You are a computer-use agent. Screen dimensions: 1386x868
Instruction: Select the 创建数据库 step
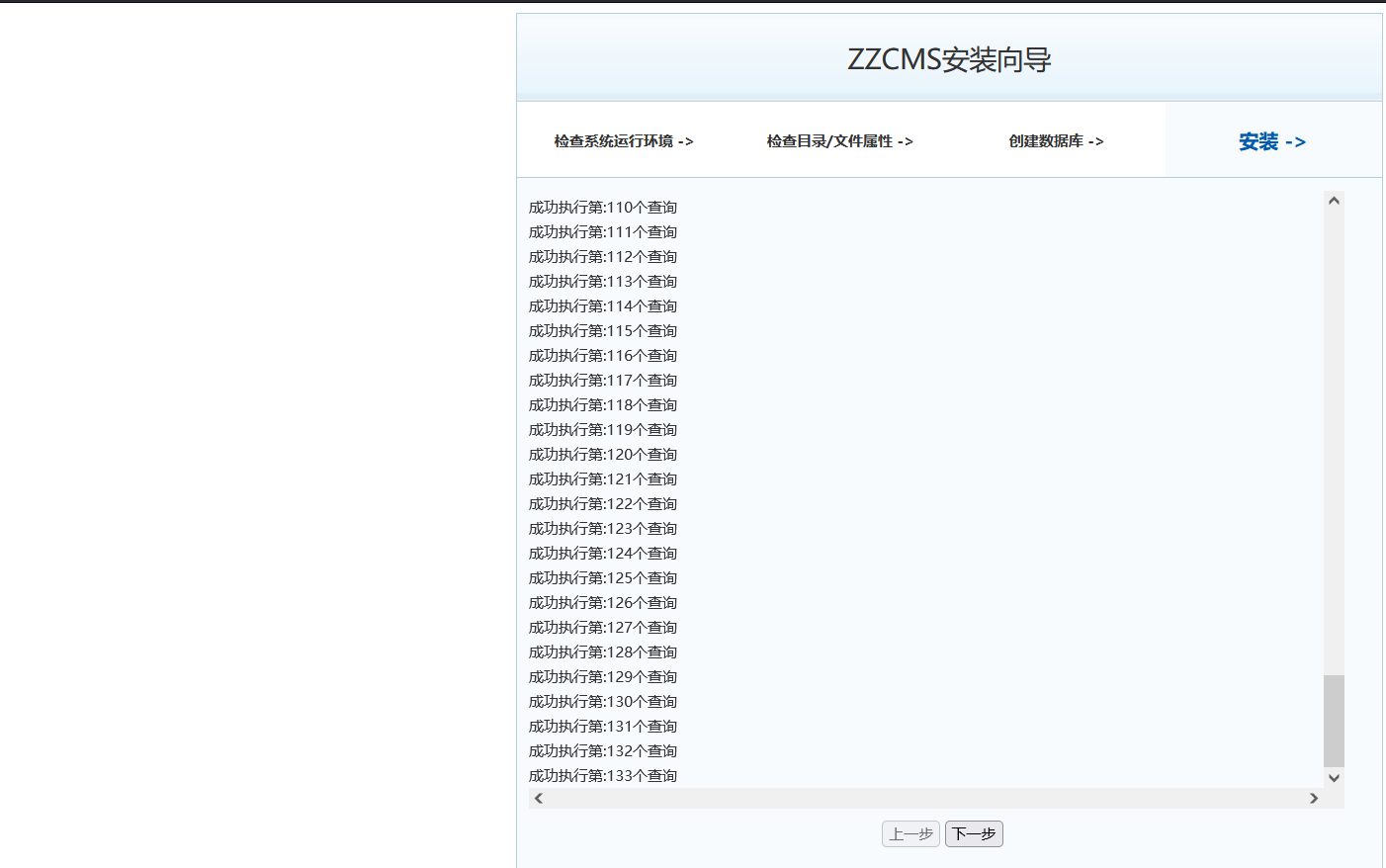(x=1055, y=141)
